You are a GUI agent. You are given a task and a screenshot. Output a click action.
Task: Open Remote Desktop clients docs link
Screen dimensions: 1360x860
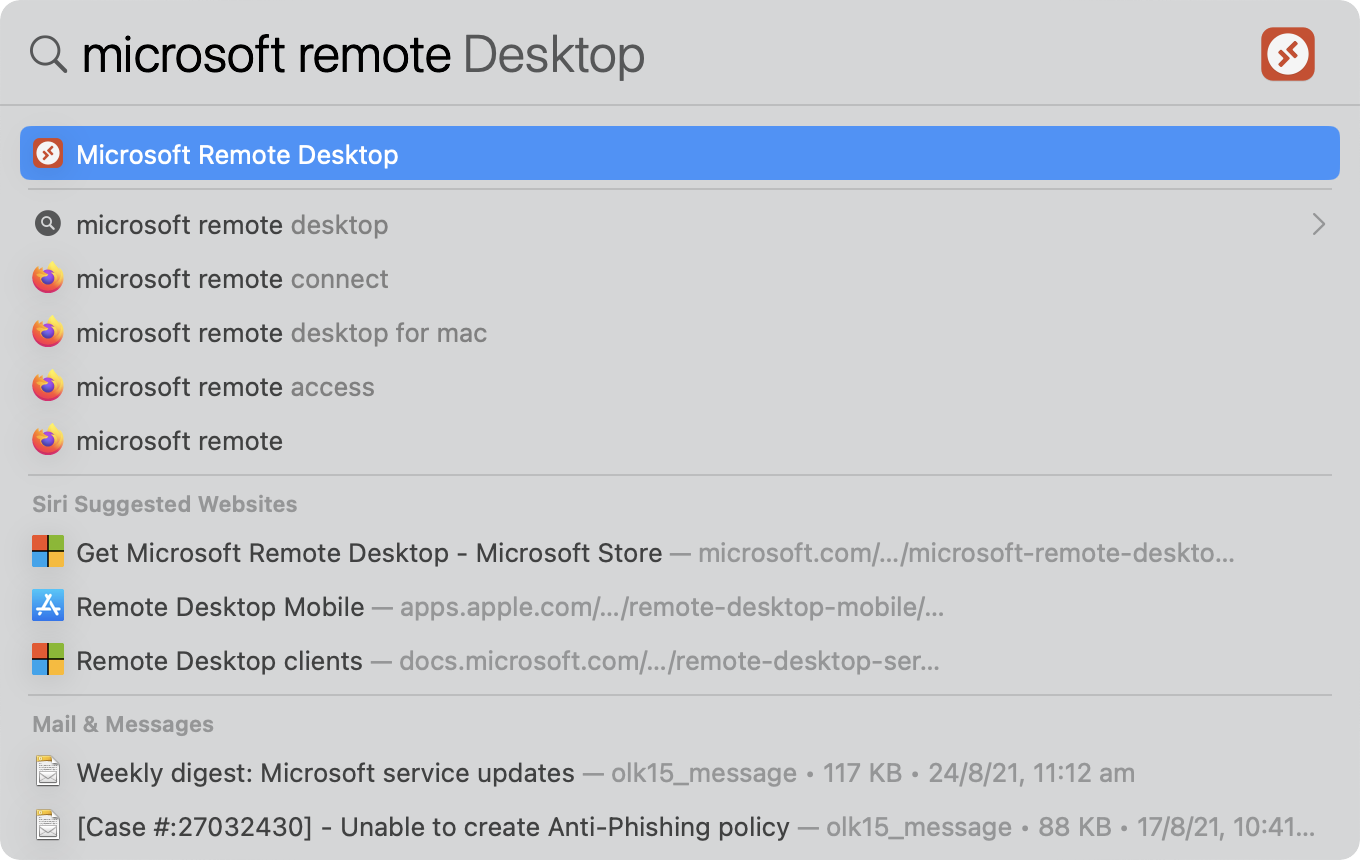point(220,661)
